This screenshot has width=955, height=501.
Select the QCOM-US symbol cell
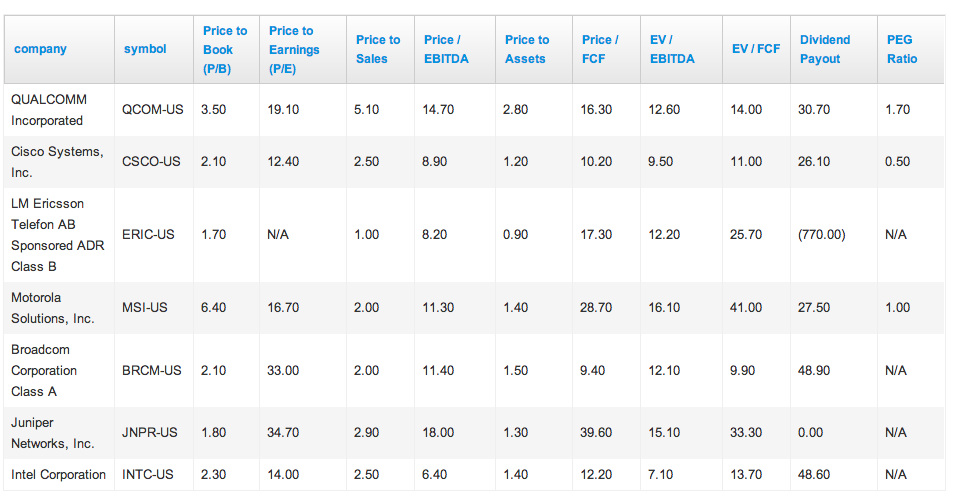152,110
